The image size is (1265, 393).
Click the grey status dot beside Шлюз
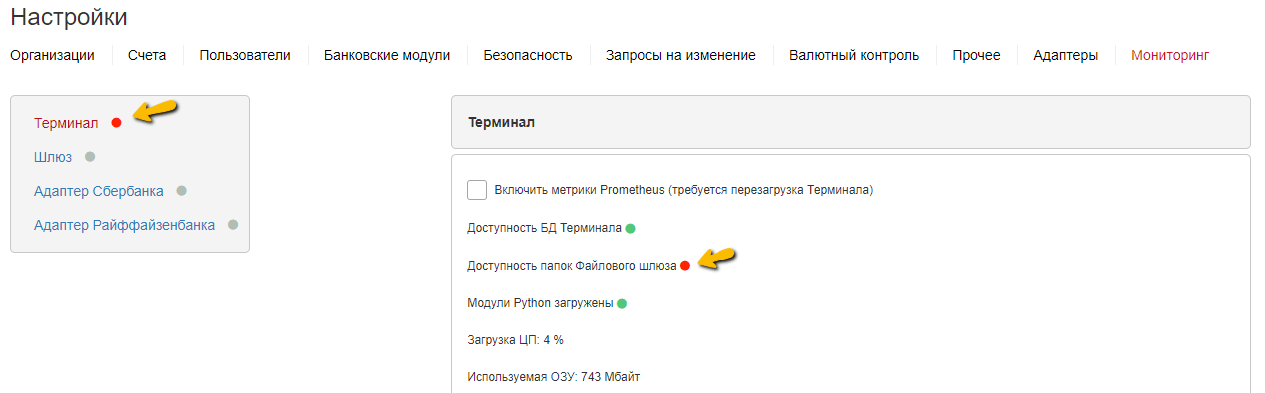(x=90, y=157)
